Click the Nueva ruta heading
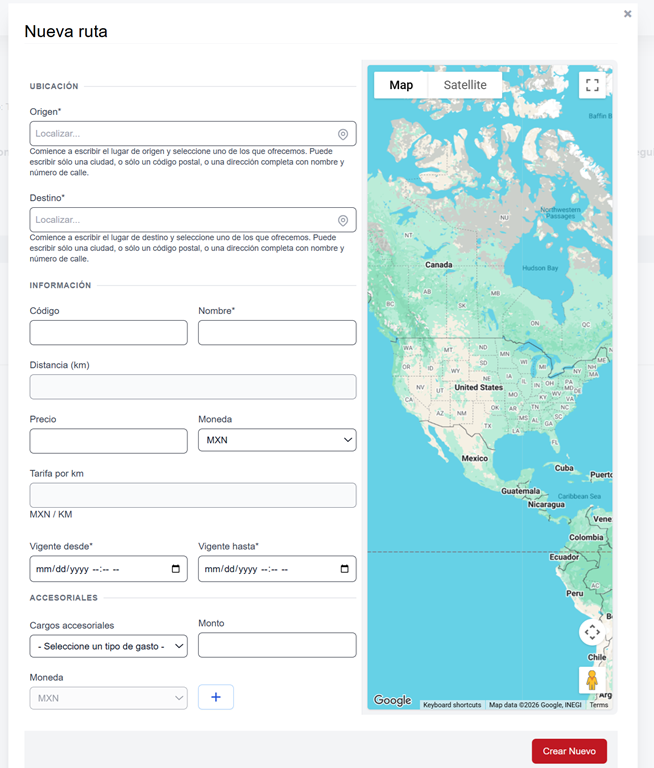Viewport: 654px width, 768px height. 66,31
